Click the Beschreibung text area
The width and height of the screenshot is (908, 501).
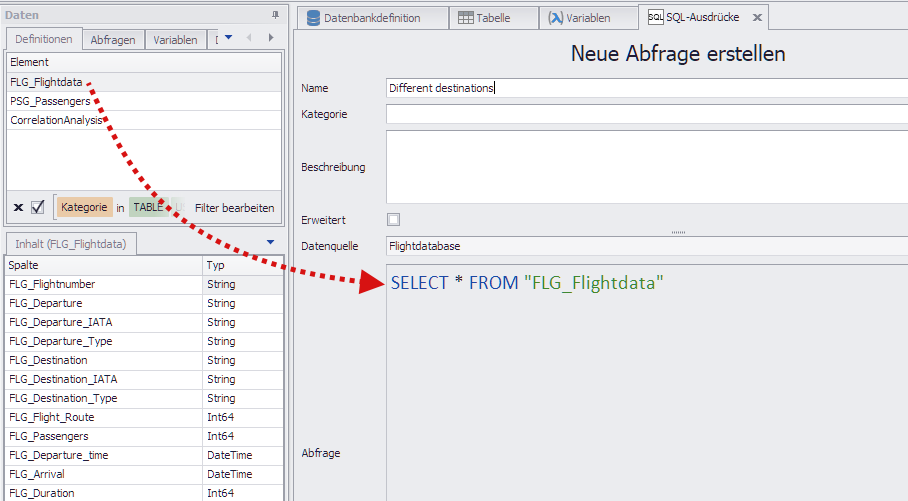(x=647, y=167)
